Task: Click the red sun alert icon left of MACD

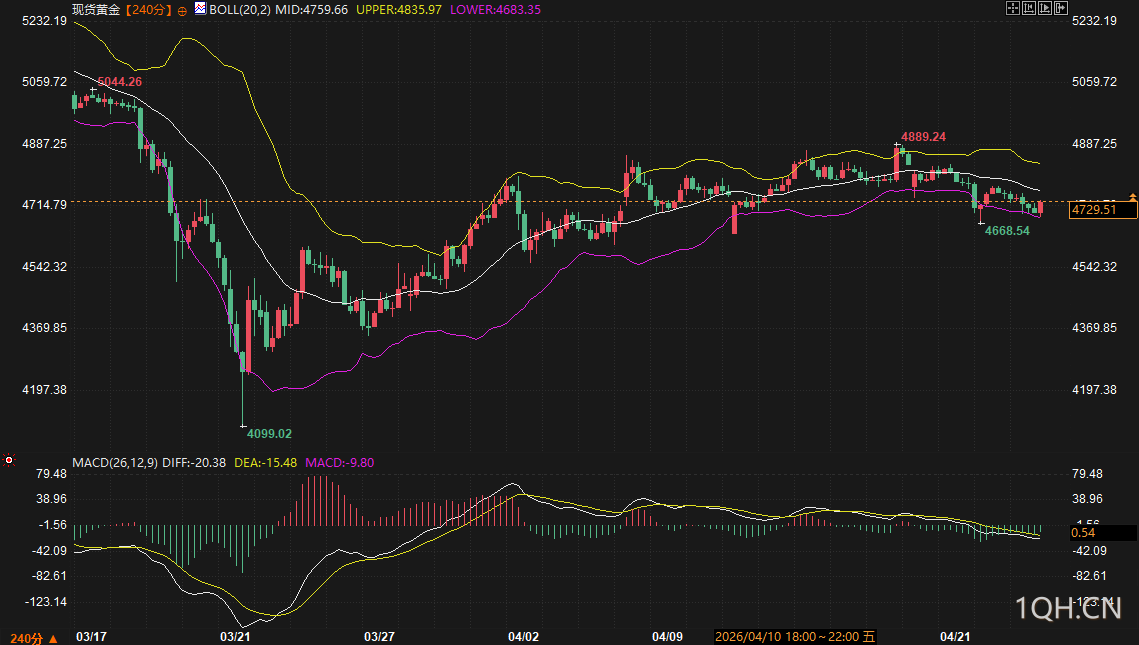Action: [x=9, y=461]
